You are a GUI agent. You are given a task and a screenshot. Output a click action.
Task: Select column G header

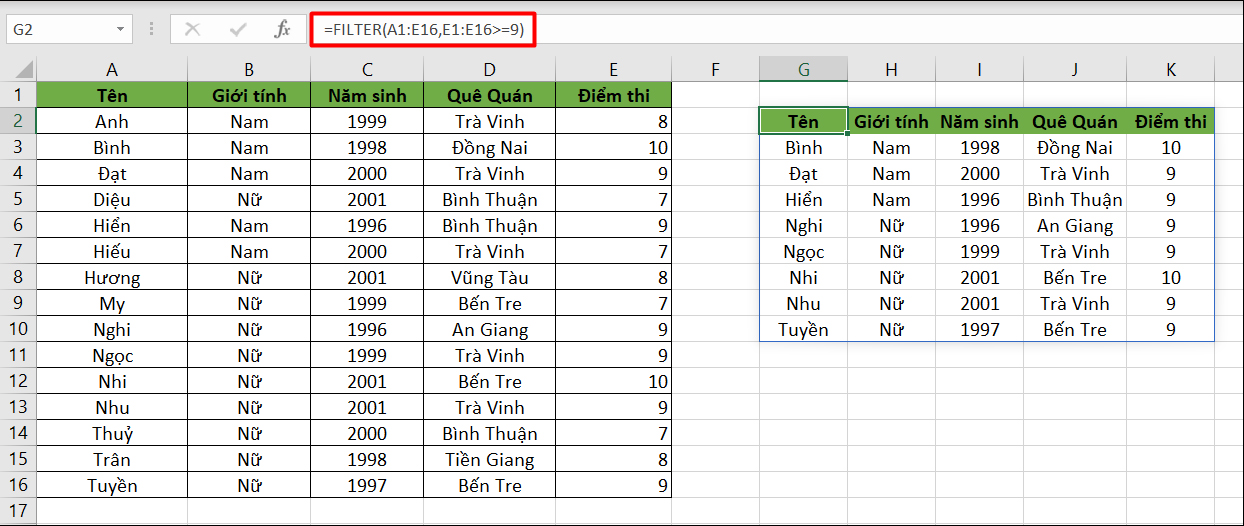[803, 69]
